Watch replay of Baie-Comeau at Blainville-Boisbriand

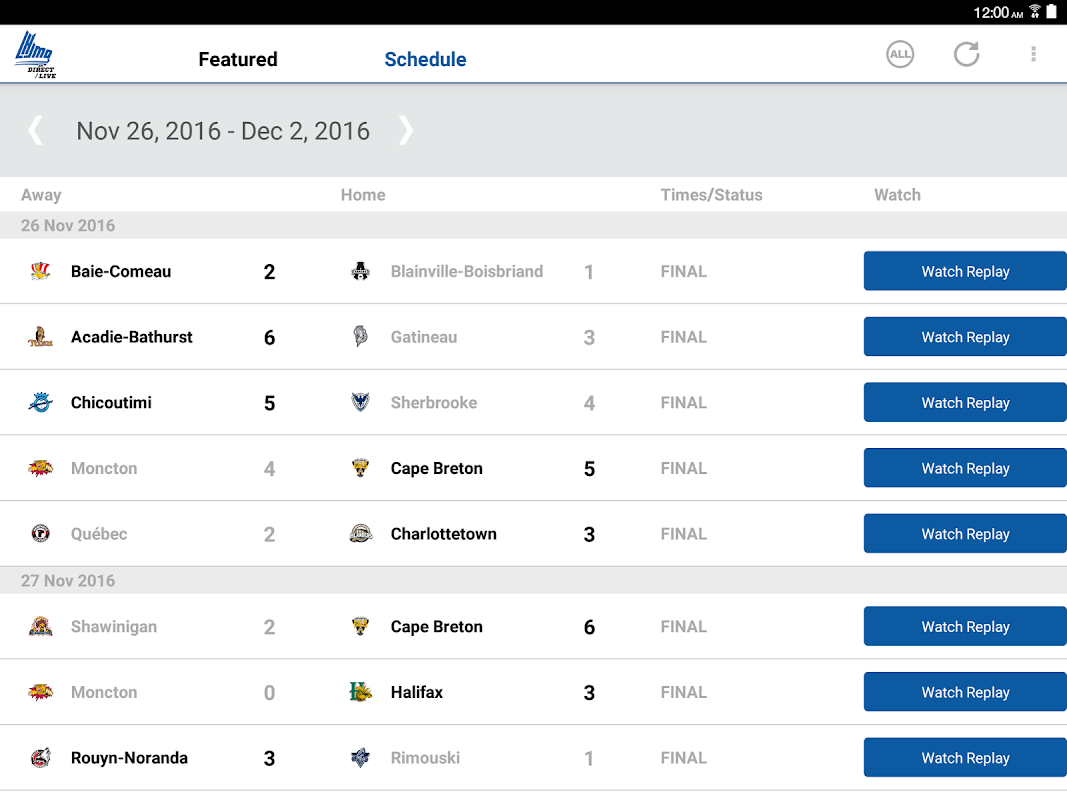pos(964,271)
